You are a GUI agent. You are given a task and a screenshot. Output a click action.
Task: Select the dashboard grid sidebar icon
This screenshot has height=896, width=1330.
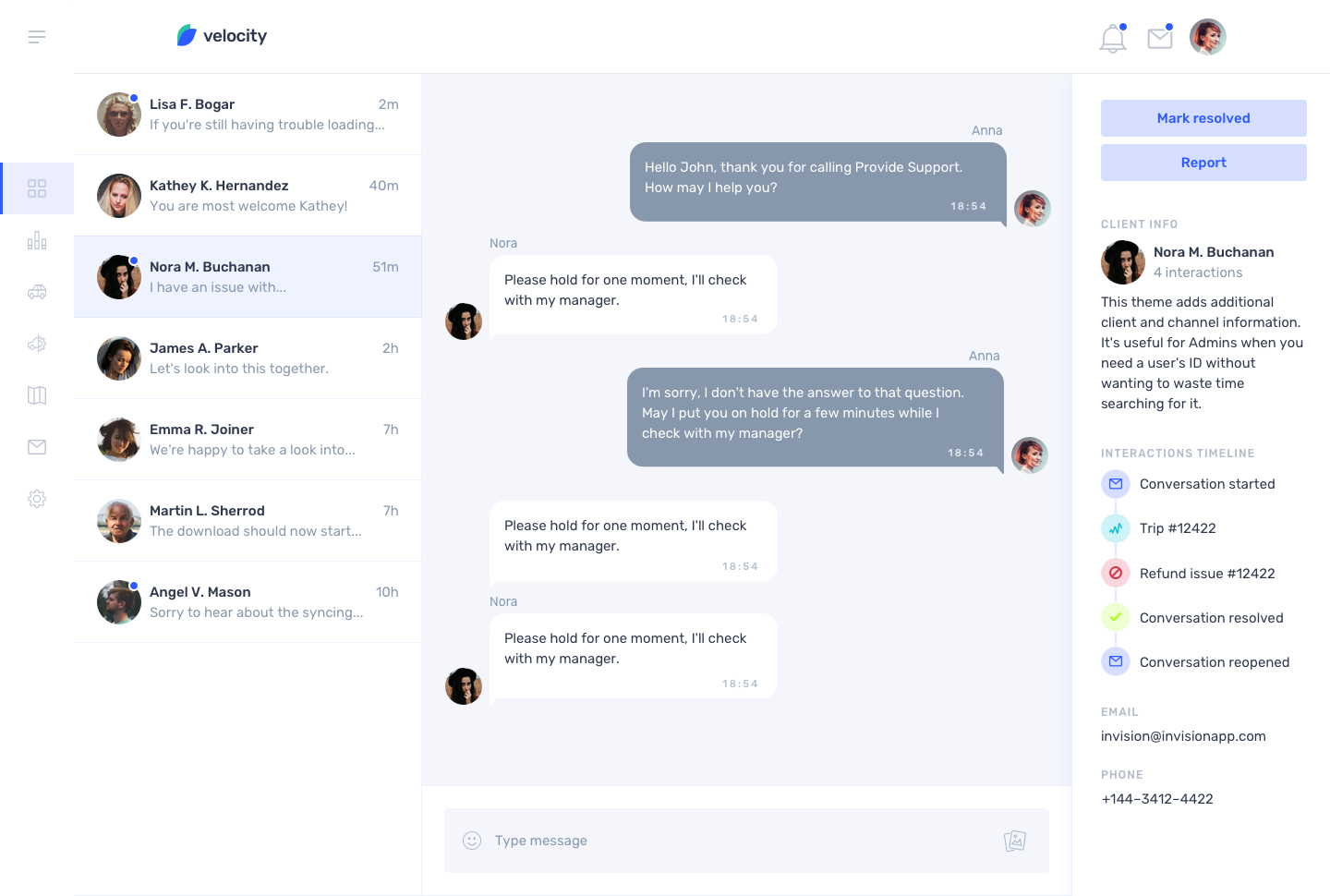(x=37, y=188)
